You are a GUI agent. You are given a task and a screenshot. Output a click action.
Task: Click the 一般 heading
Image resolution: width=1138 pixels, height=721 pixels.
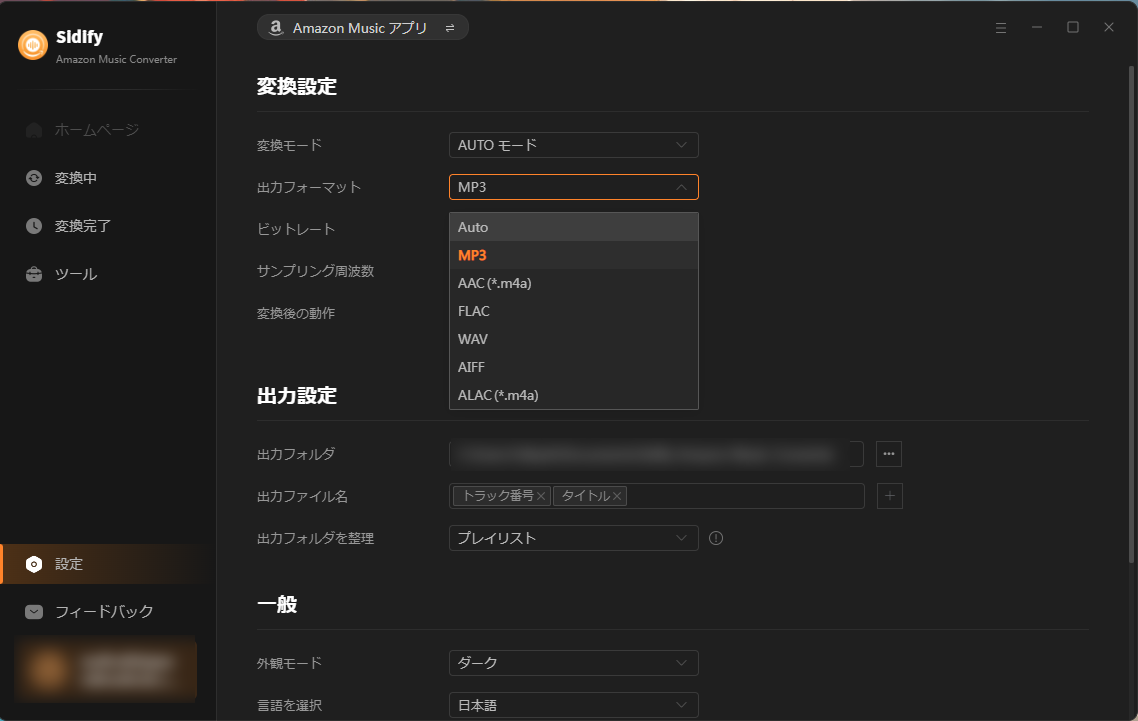[277, 605]
